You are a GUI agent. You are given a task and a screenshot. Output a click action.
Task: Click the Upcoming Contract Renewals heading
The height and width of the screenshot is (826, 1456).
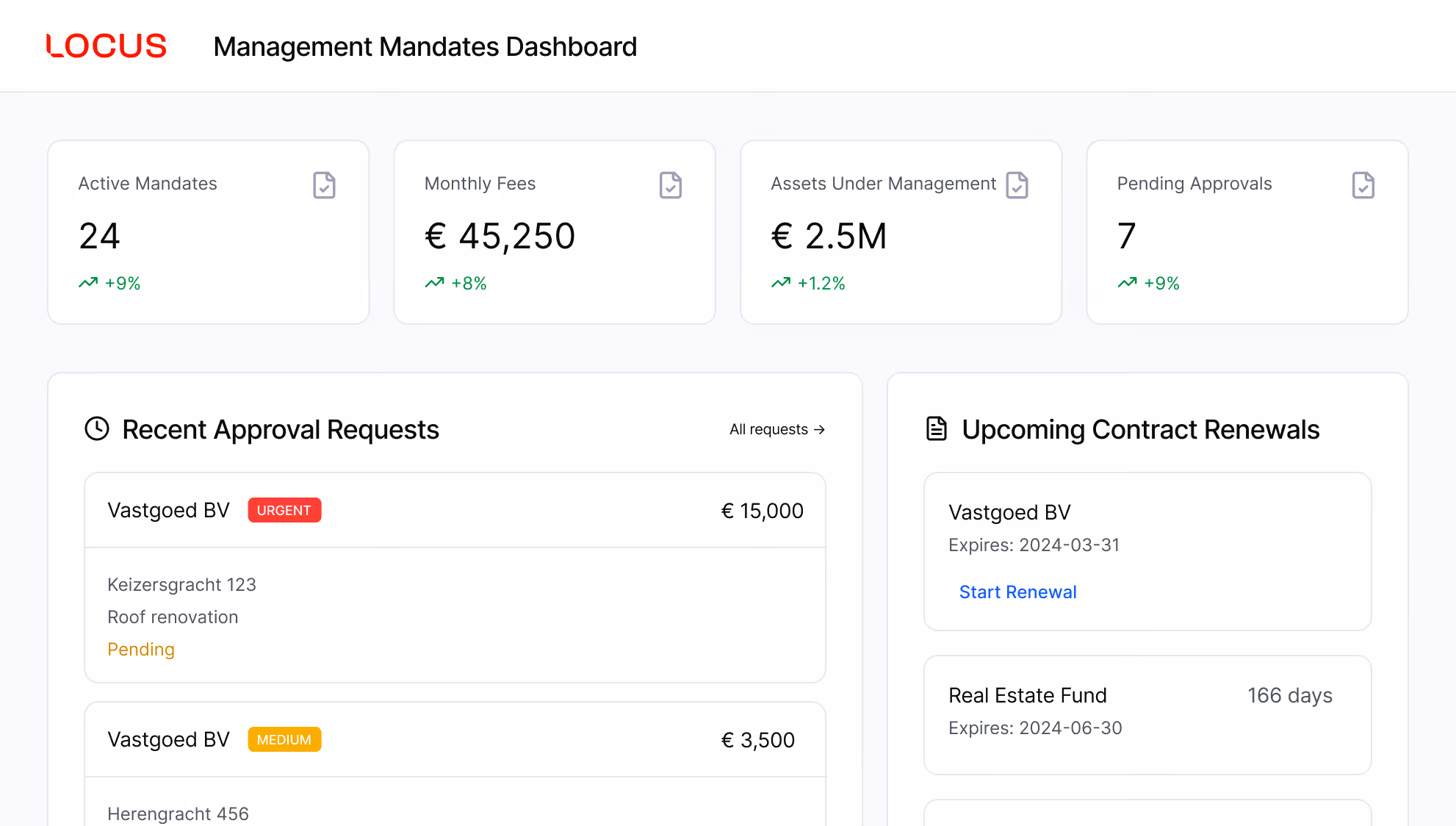coord(1141,429)
